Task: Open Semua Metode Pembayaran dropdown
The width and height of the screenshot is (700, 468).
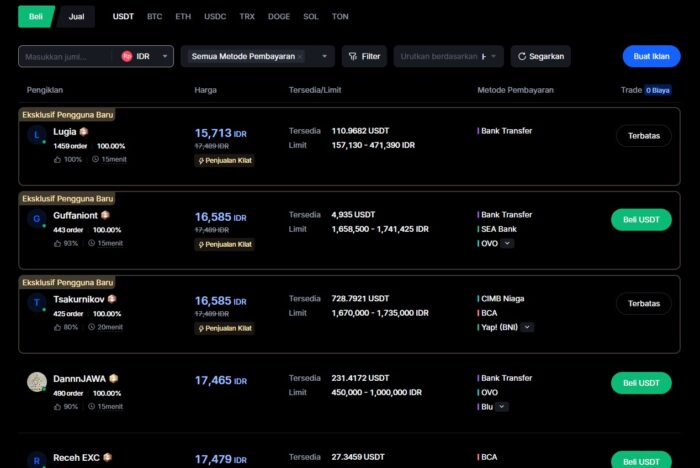Action: (258, 56)
